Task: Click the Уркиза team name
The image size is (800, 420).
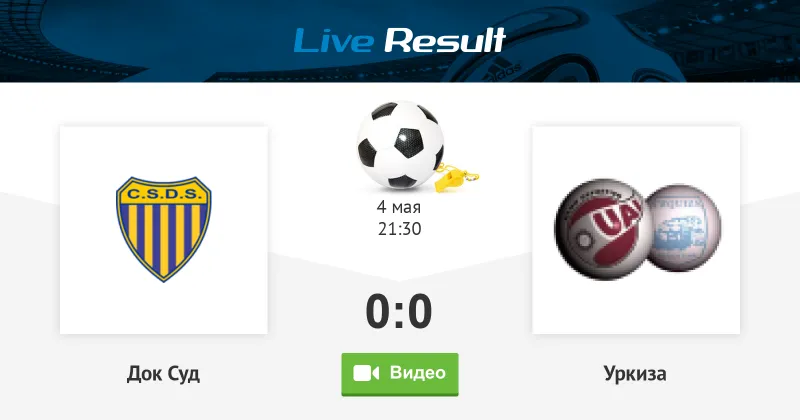Action: [635, 374]
